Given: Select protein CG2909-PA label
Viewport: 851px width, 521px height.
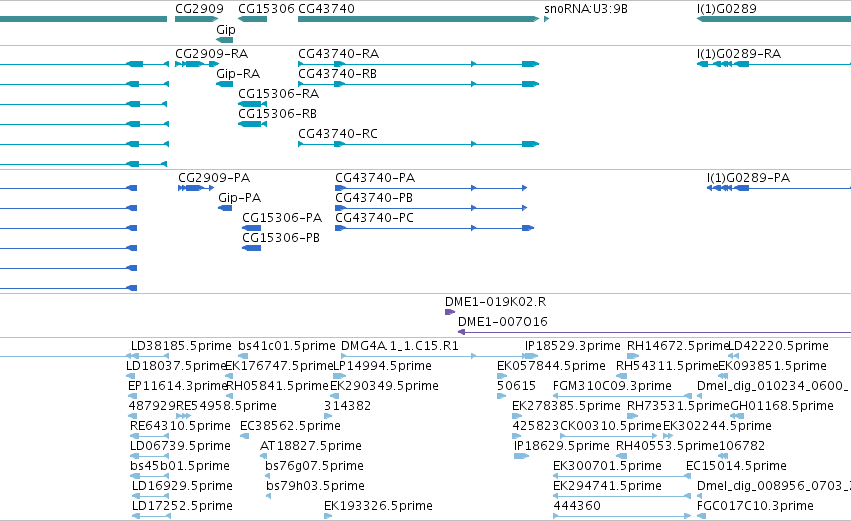Looking at the screenshot, I should pyautogui.click(x=214, y=178).
